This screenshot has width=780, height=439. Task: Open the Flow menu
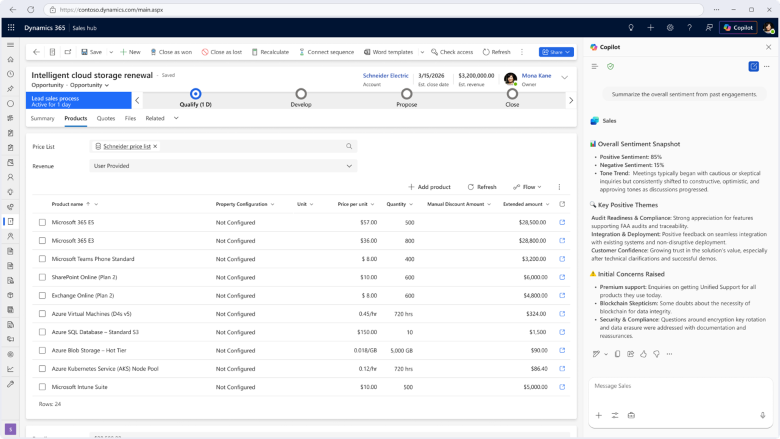(527, 187)
